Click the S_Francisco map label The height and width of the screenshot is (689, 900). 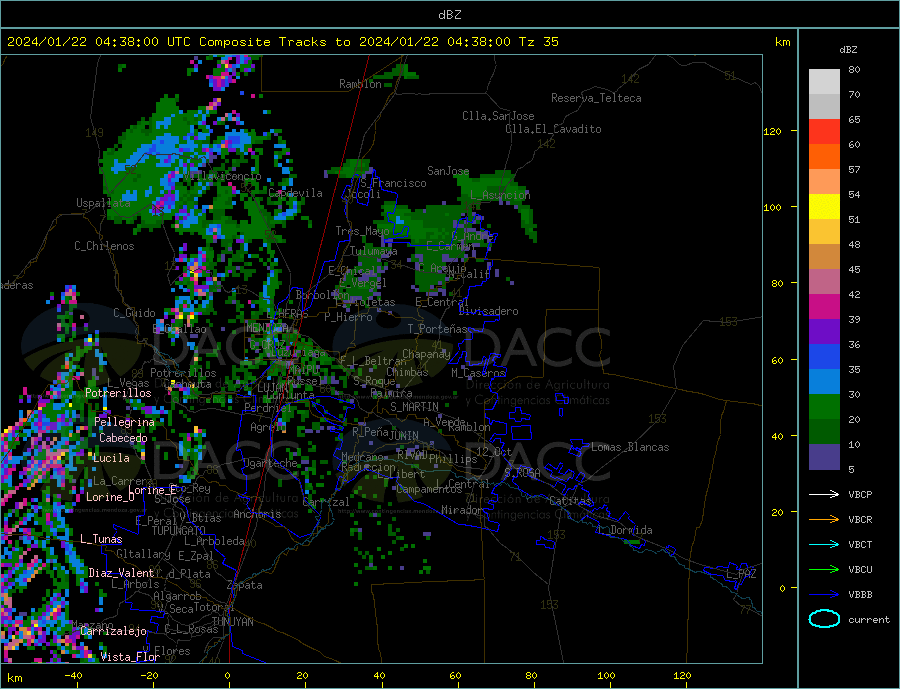[393, 183]
